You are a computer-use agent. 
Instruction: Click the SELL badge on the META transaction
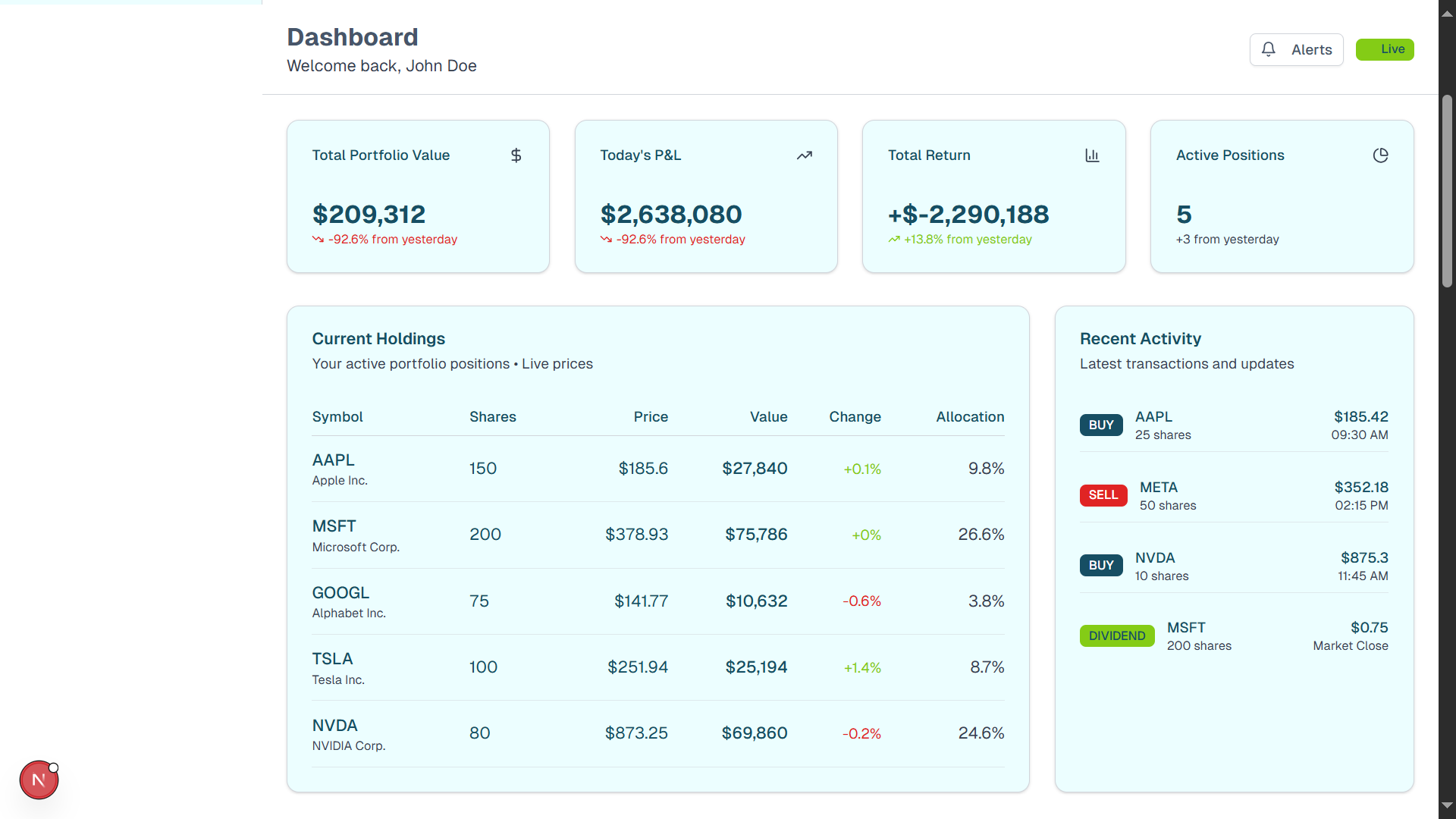point(1103,495)
